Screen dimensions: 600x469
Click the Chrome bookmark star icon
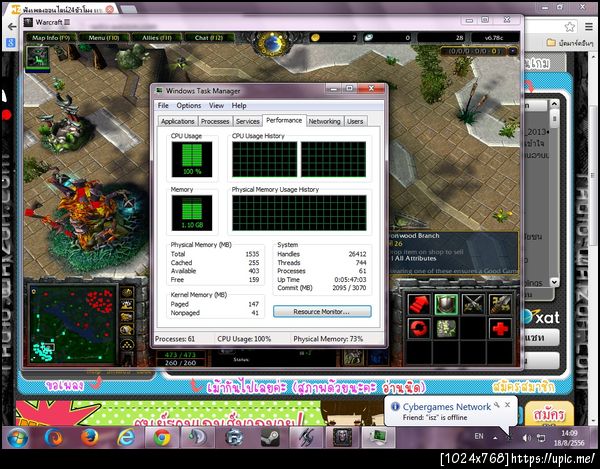[569, 26]
